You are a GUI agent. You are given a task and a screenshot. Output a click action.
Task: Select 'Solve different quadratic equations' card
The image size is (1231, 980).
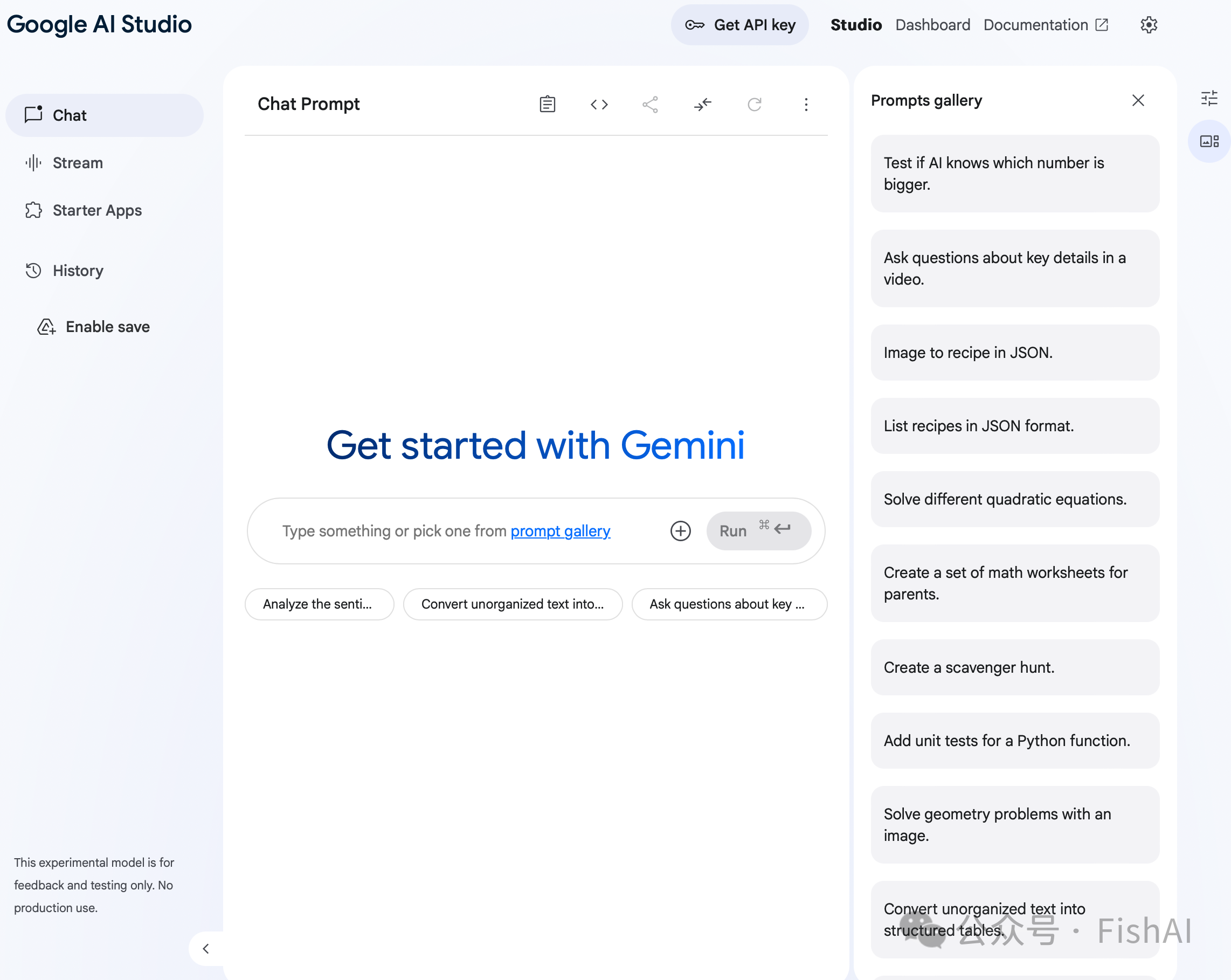pyautogui.click(x=1014, y=499)
